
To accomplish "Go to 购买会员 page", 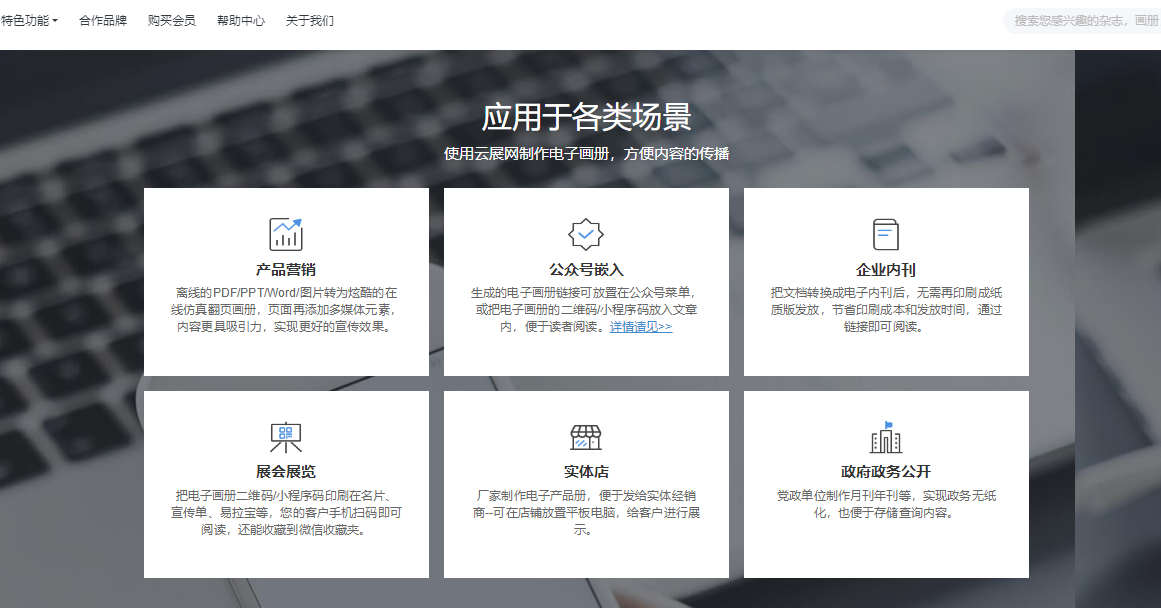I will pos(172,21).
